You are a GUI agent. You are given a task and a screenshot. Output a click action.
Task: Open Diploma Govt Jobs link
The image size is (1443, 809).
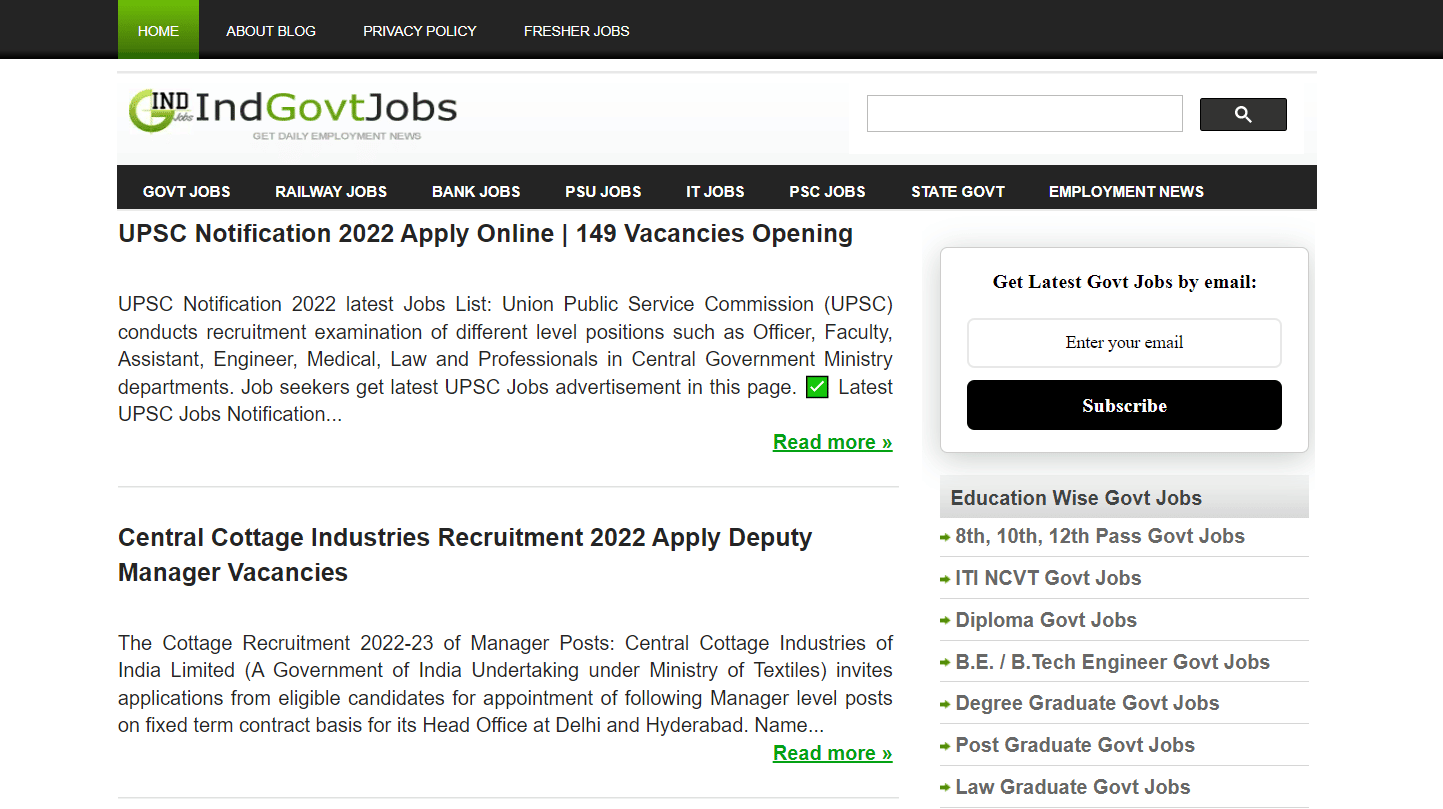coord(1046,620)
